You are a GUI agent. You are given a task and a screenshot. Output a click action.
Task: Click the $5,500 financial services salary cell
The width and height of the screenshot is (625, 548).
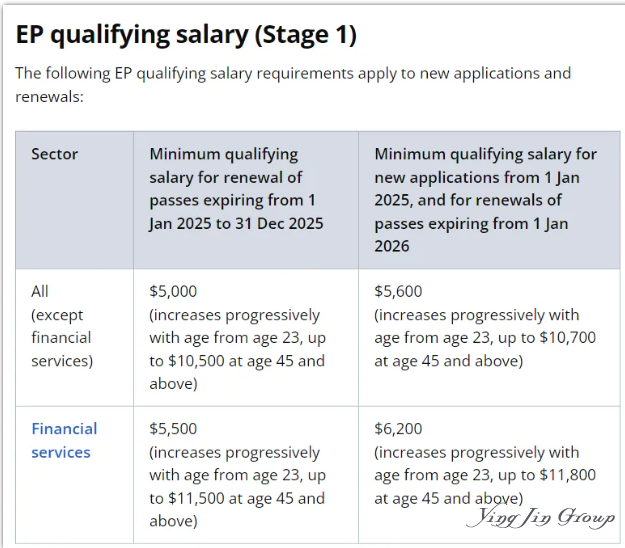click(246, 475)
